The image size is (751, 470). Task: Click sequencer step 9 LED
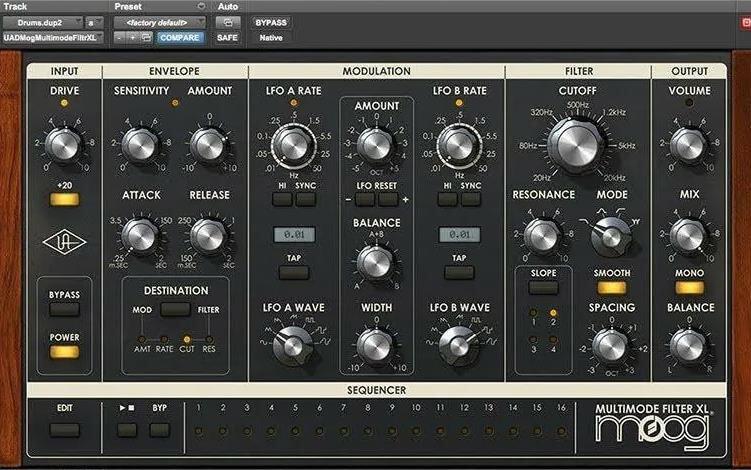pyautogui.click(x=392, y=431)
